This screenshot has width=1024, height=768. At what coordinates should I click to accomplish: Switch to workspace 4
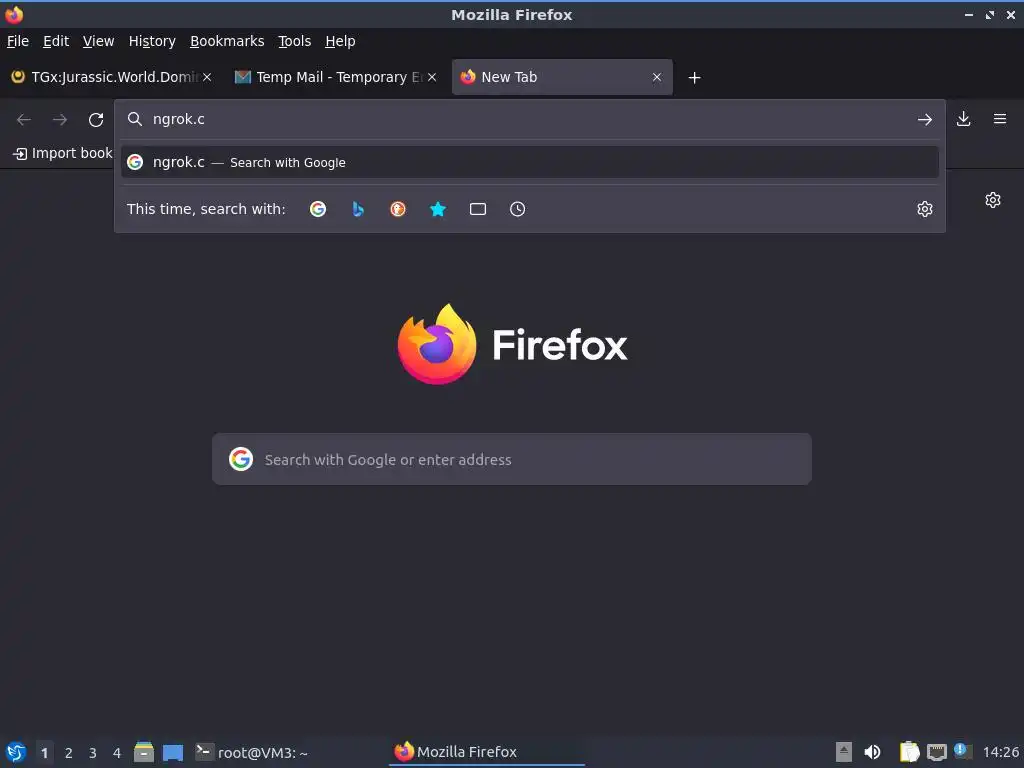click(117, 753)
